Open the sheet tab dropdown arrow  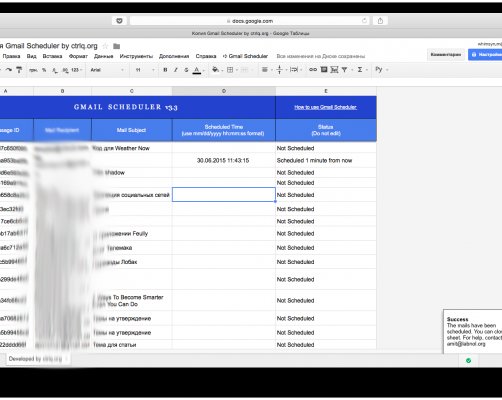66,359
